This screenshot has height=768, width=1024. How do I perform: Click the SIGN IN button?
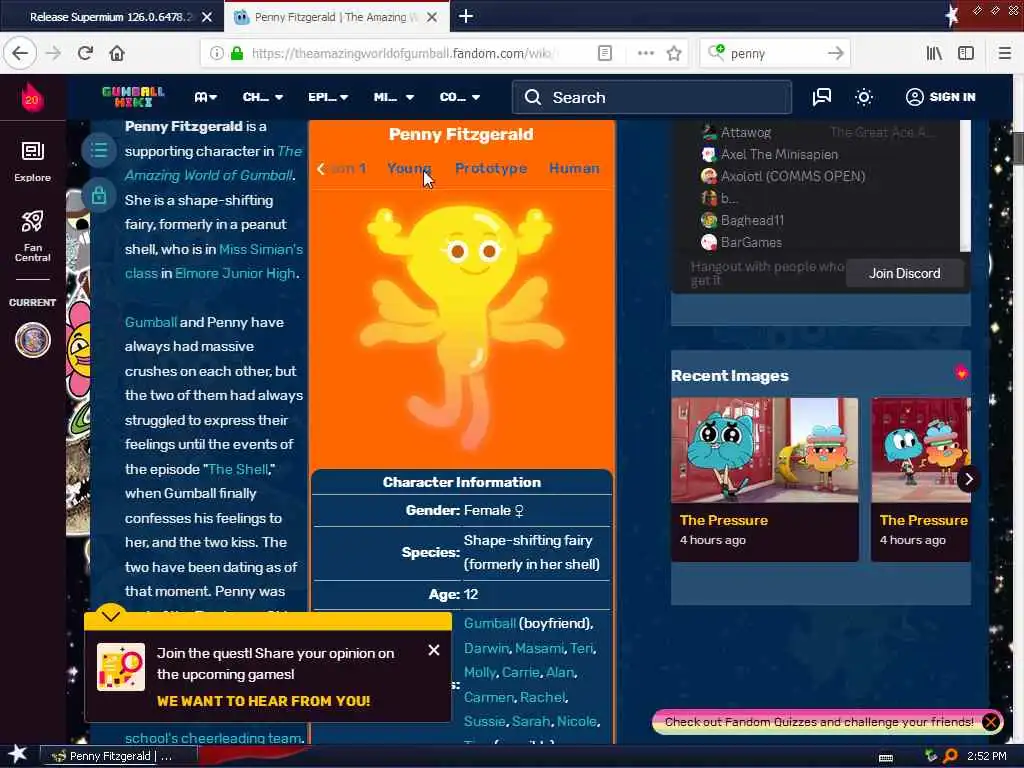940,97
